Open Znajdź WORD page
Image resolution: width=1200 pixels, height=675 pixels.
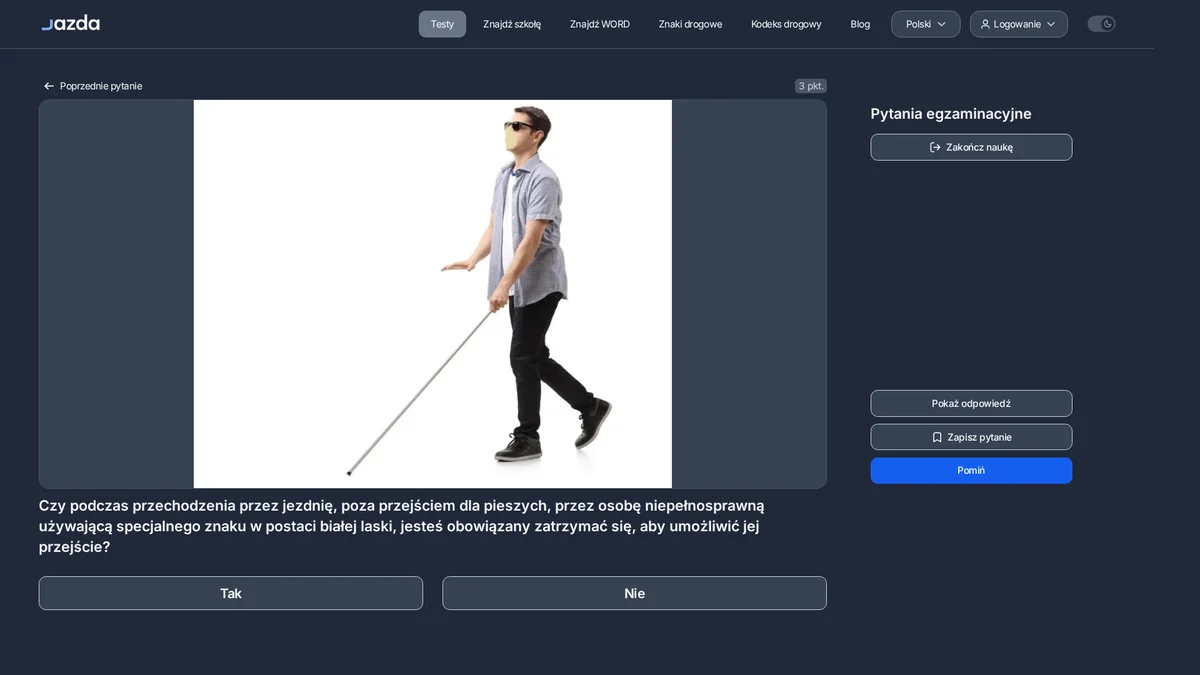(x=600, y=24)
